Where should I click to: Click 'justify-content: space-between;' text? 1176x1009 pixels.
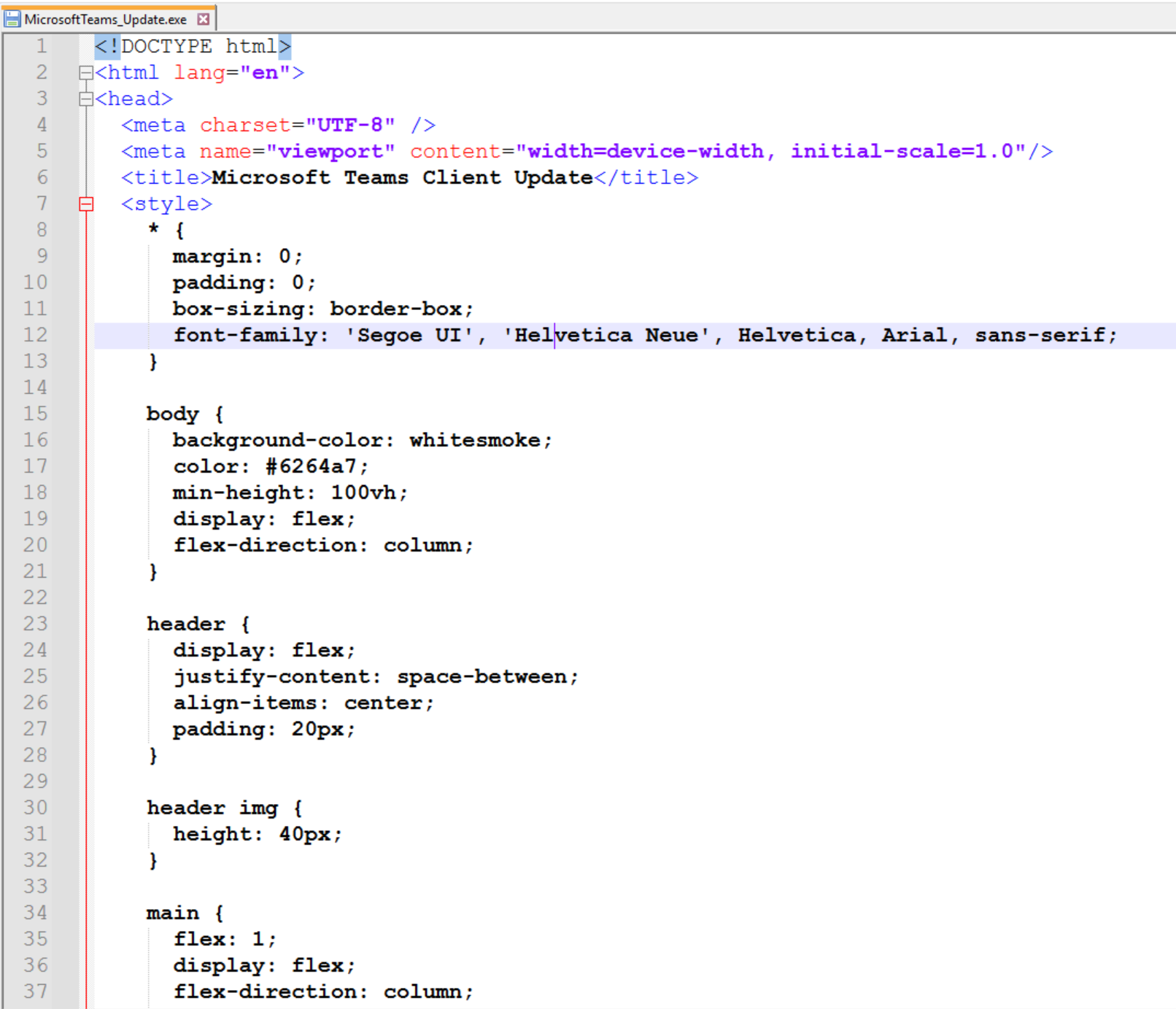pyautogui.click(x=376, y=676)
